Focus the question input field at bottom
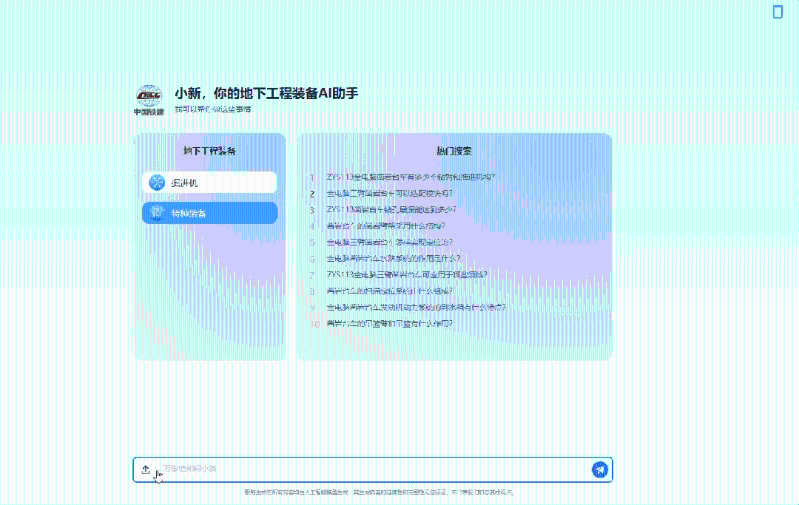 (372, 469)
